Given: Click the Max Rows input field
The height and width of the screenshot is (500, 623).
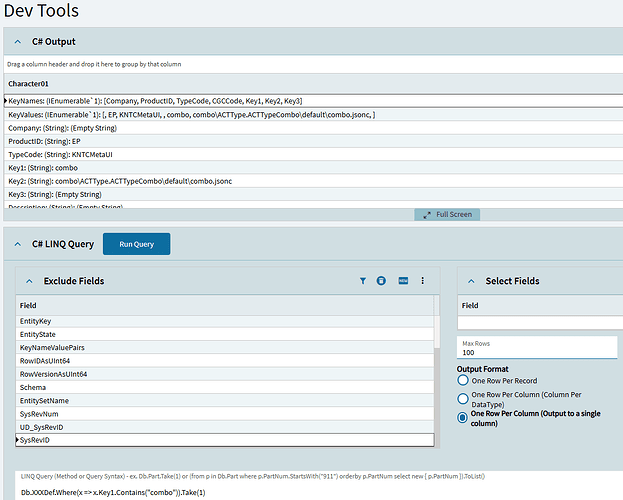Looking at the screenshot, I should 537,348.
